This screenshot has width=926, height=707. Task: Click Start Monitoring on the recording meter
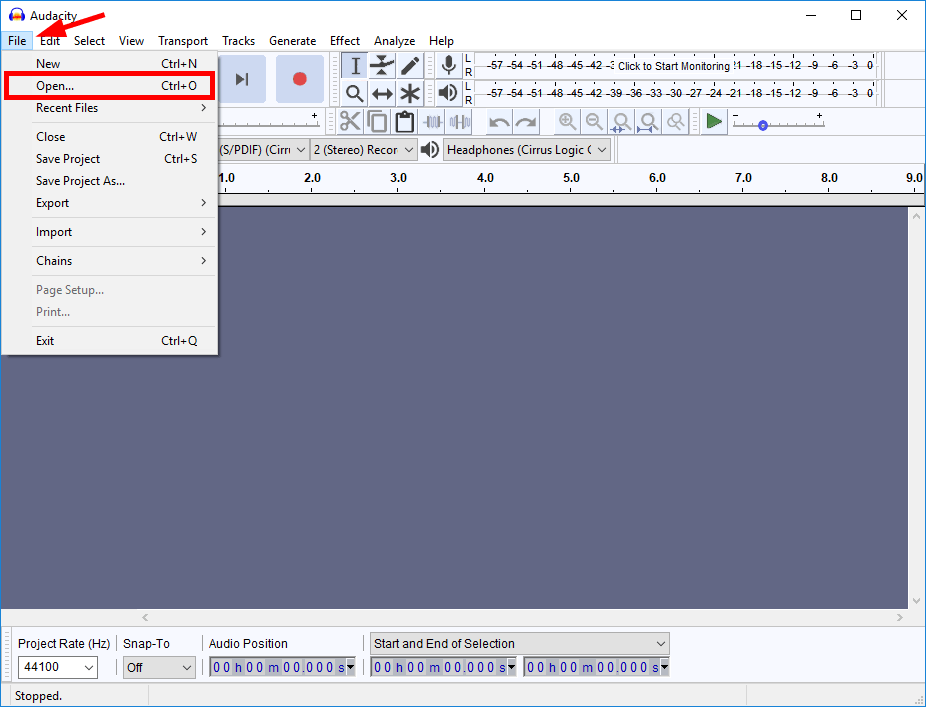click(674, 66)
